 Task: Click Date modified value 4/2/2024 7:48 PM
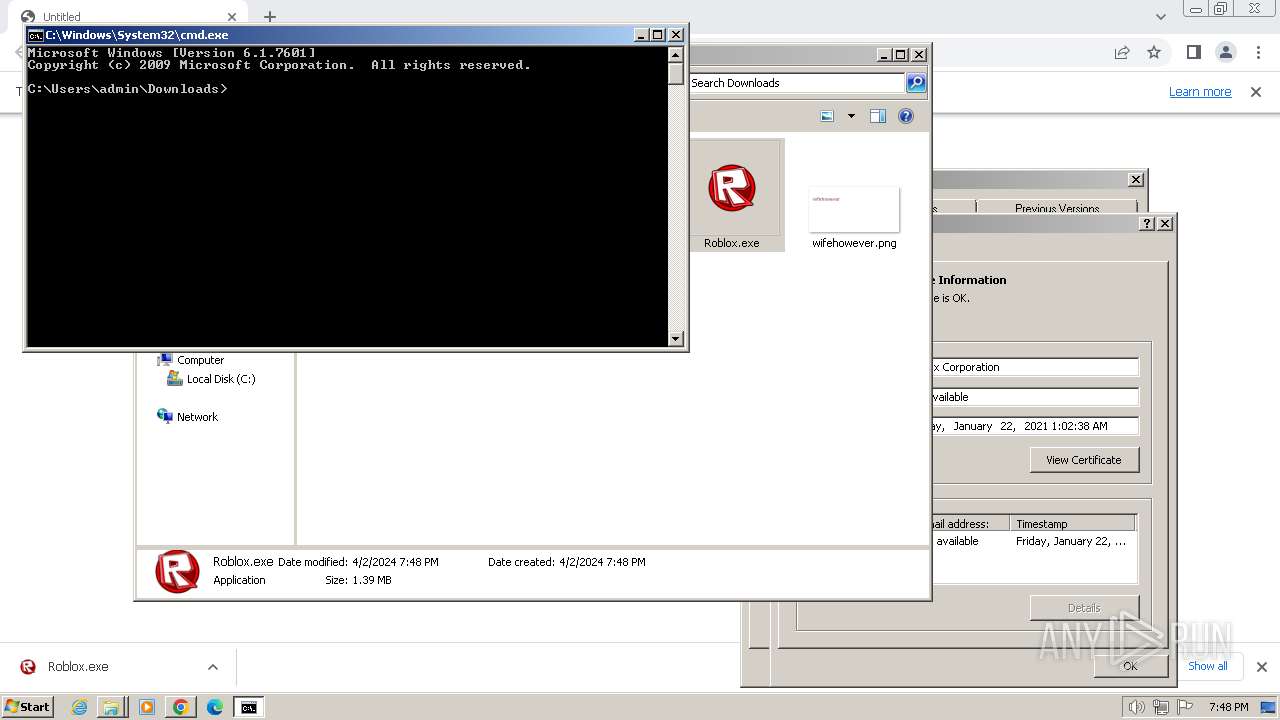click(x=395, y=562)
